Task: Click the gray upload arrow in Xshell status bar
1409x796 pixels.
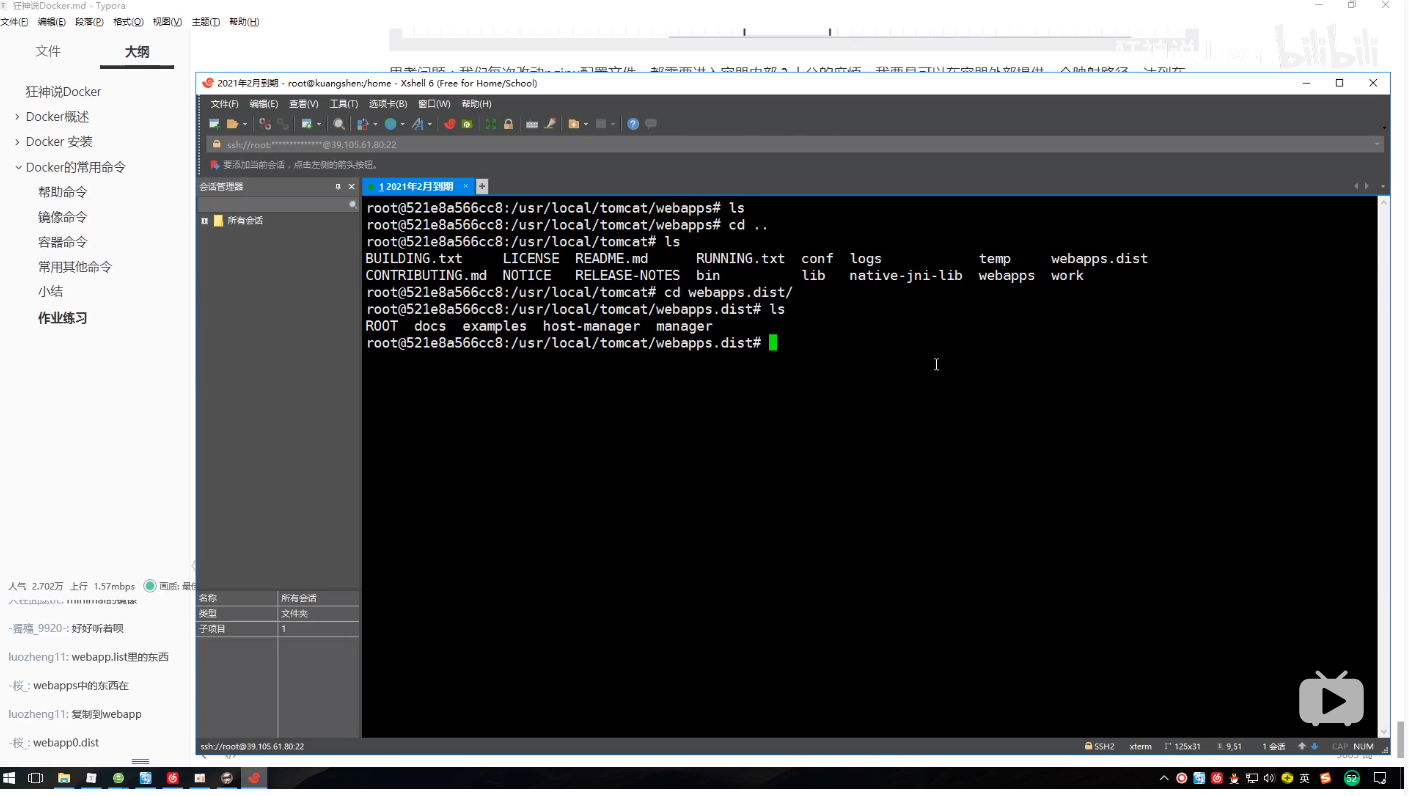Action: pos(1302,746)
